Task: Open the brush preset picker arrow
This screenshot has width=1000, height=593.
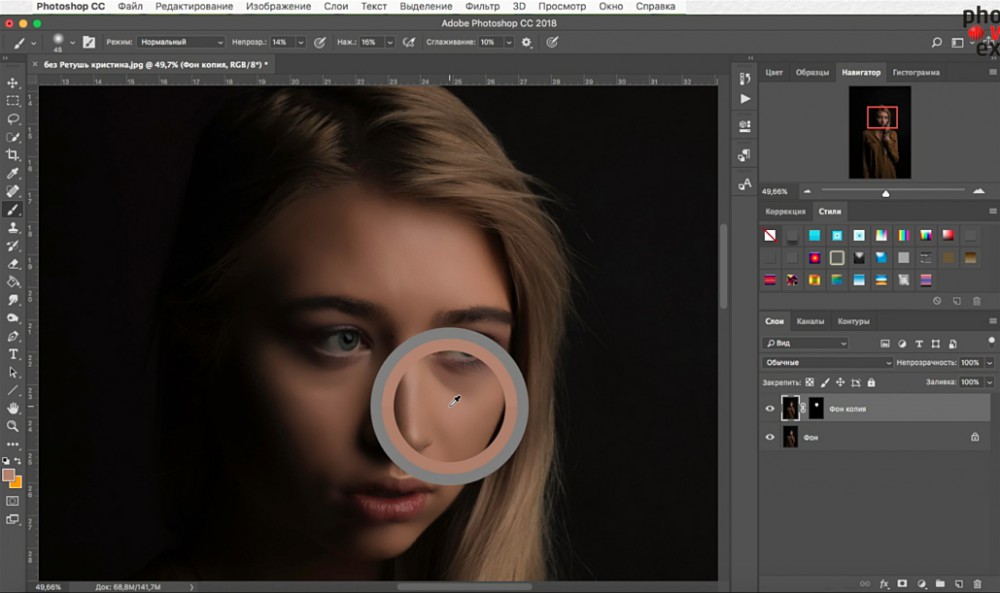Action: (x=72, y=42)
